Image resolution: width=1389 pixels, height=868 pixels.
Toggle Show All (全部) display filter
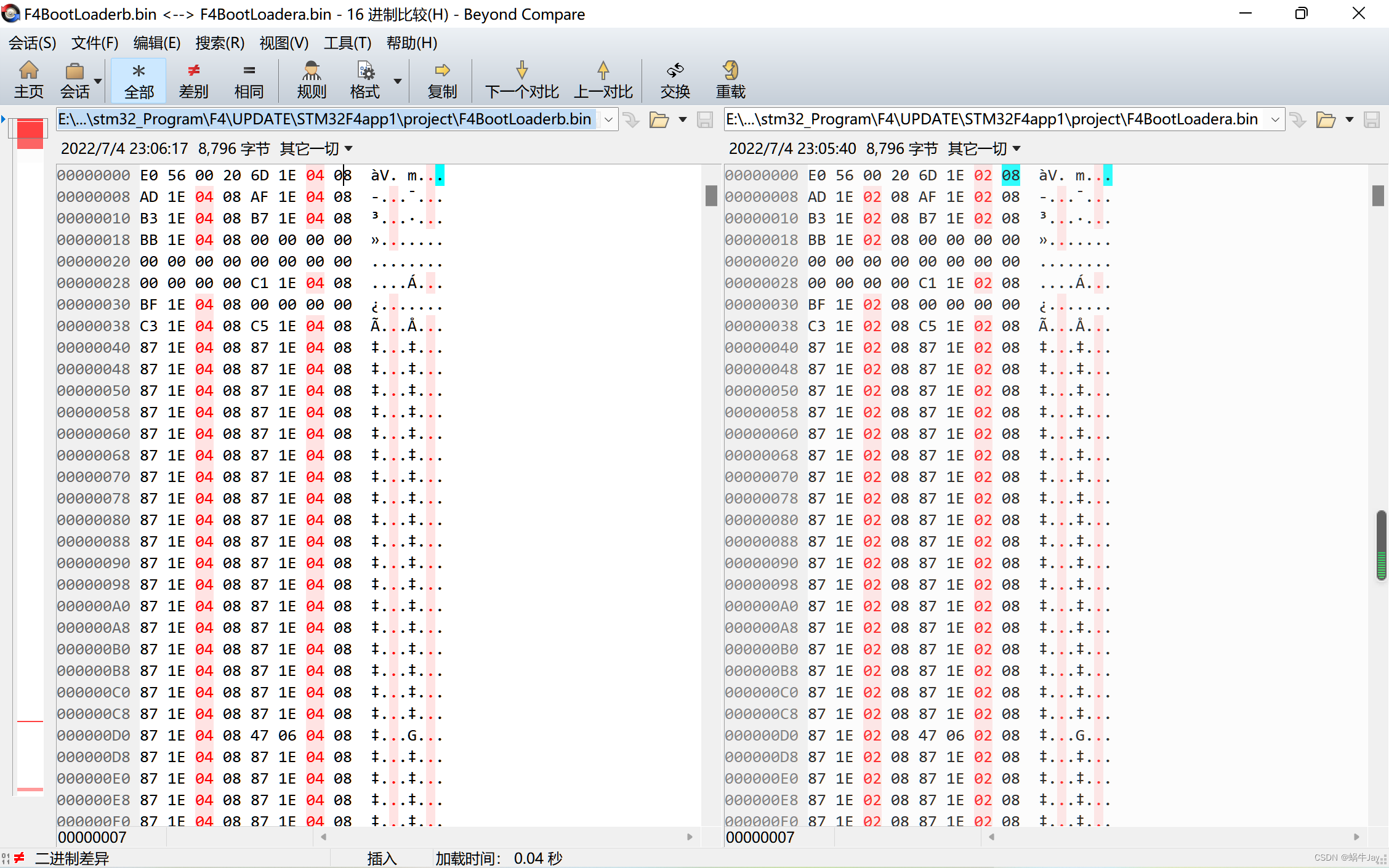point(139,80)
